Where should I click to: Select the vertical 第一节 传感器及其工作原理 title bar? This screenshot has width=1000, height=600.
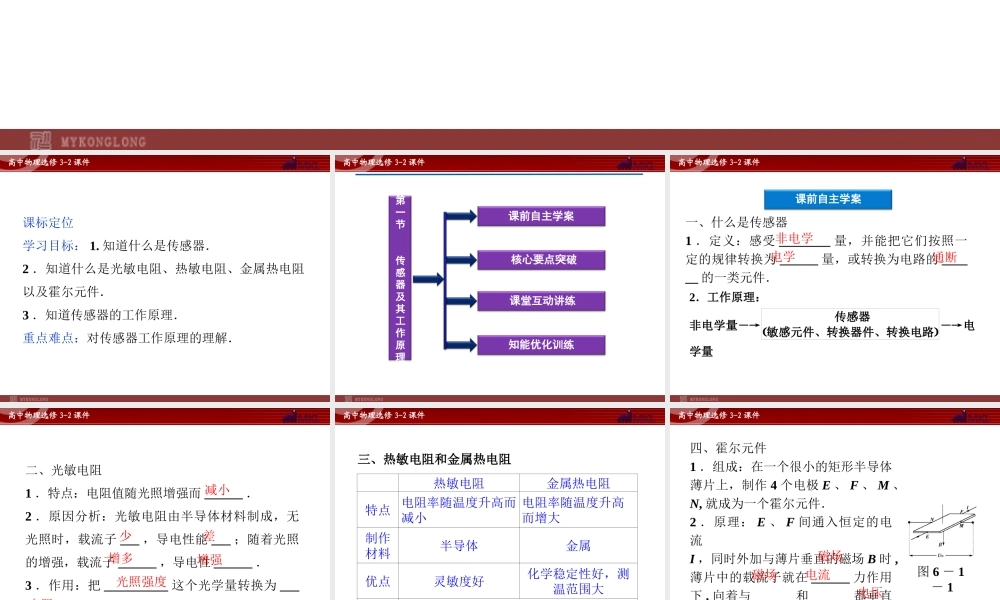tap(398, 280)
